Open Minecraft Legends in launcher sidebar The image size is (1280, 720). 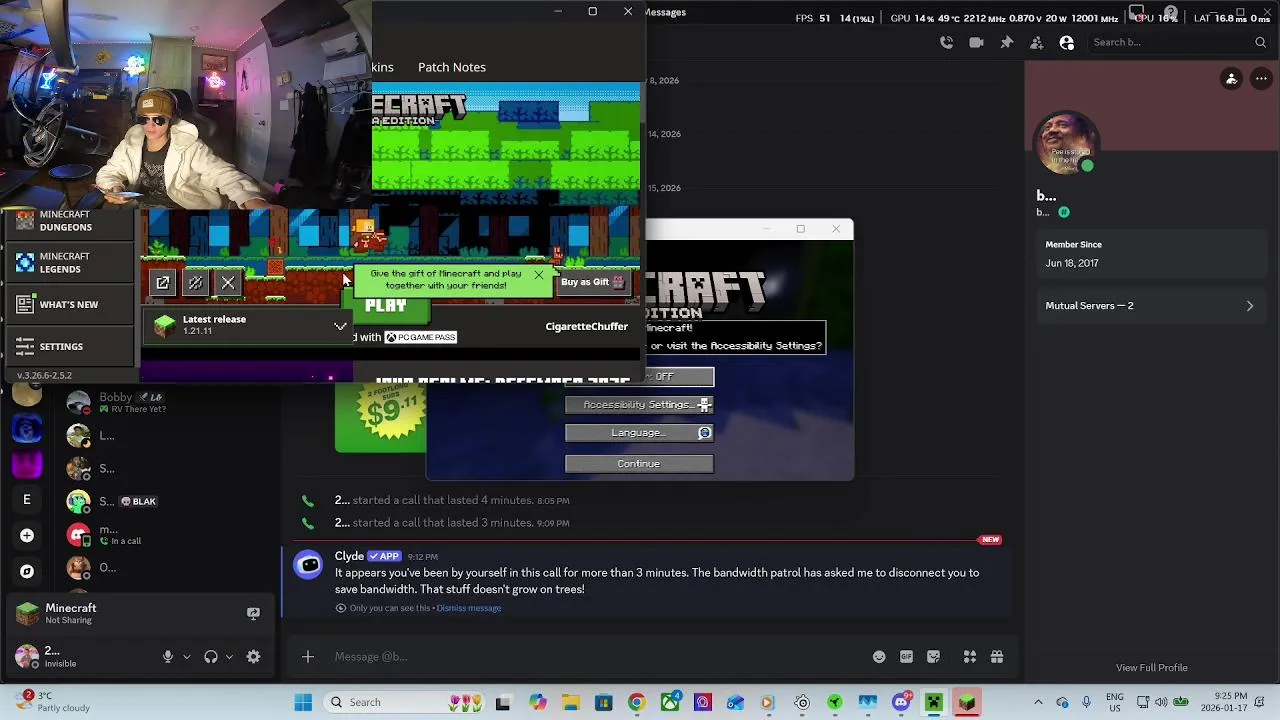click(68, 263)
